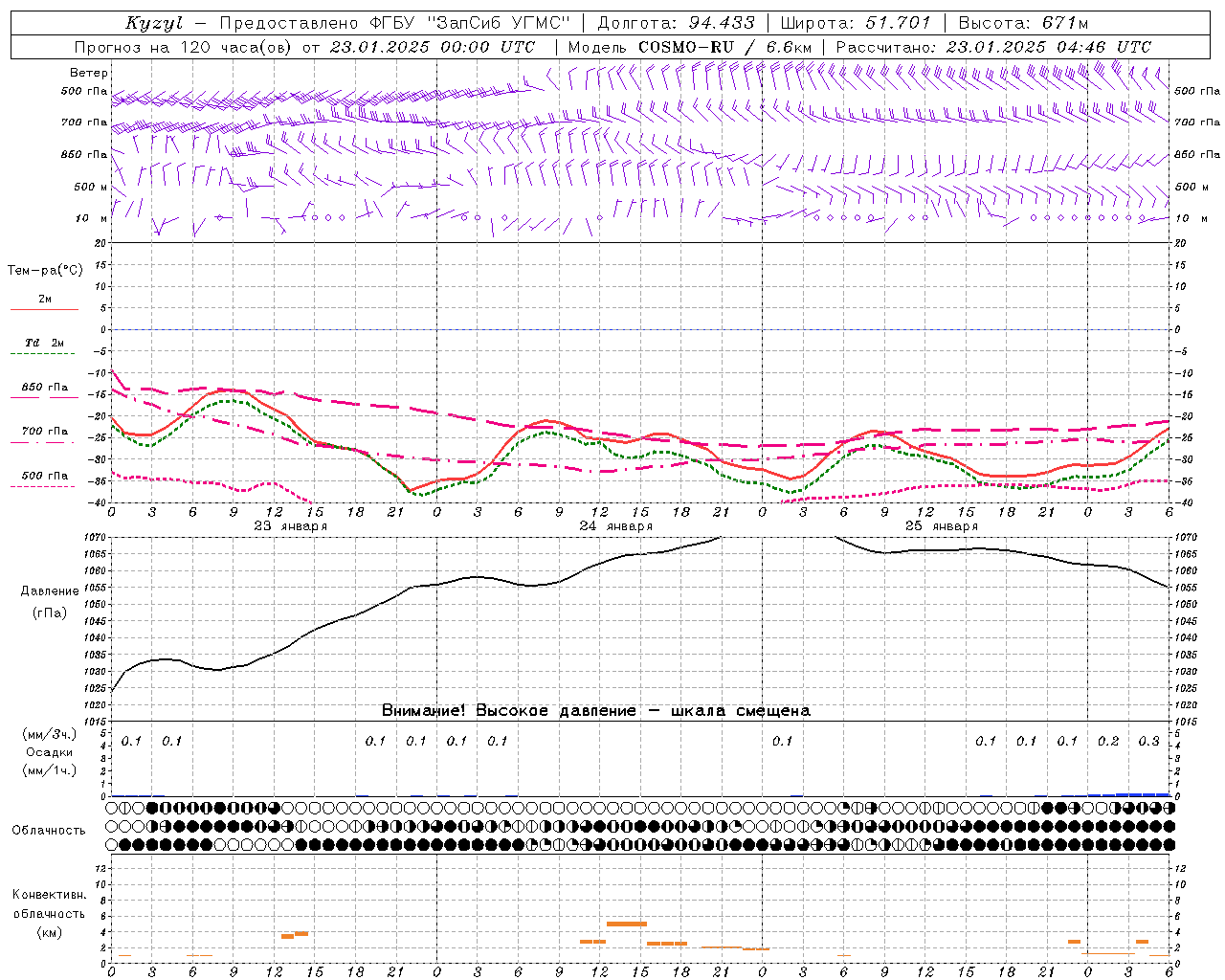Click the "500 гПа" entry in the temperature legend

[45, 476]
